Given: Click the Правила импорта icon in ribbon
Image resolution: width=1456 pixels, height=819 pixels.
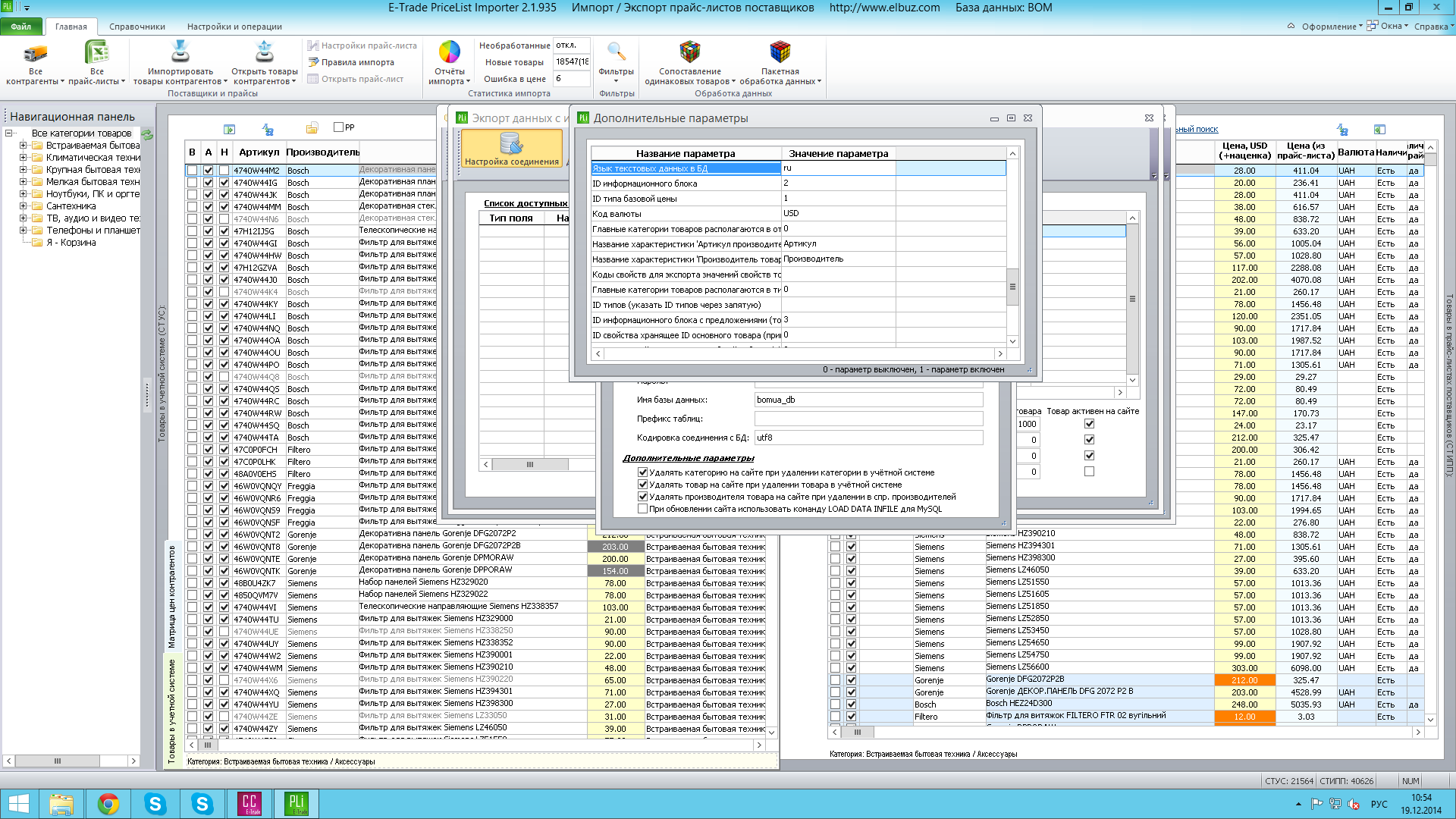Looking at the screenshot, I should [312, 62].
